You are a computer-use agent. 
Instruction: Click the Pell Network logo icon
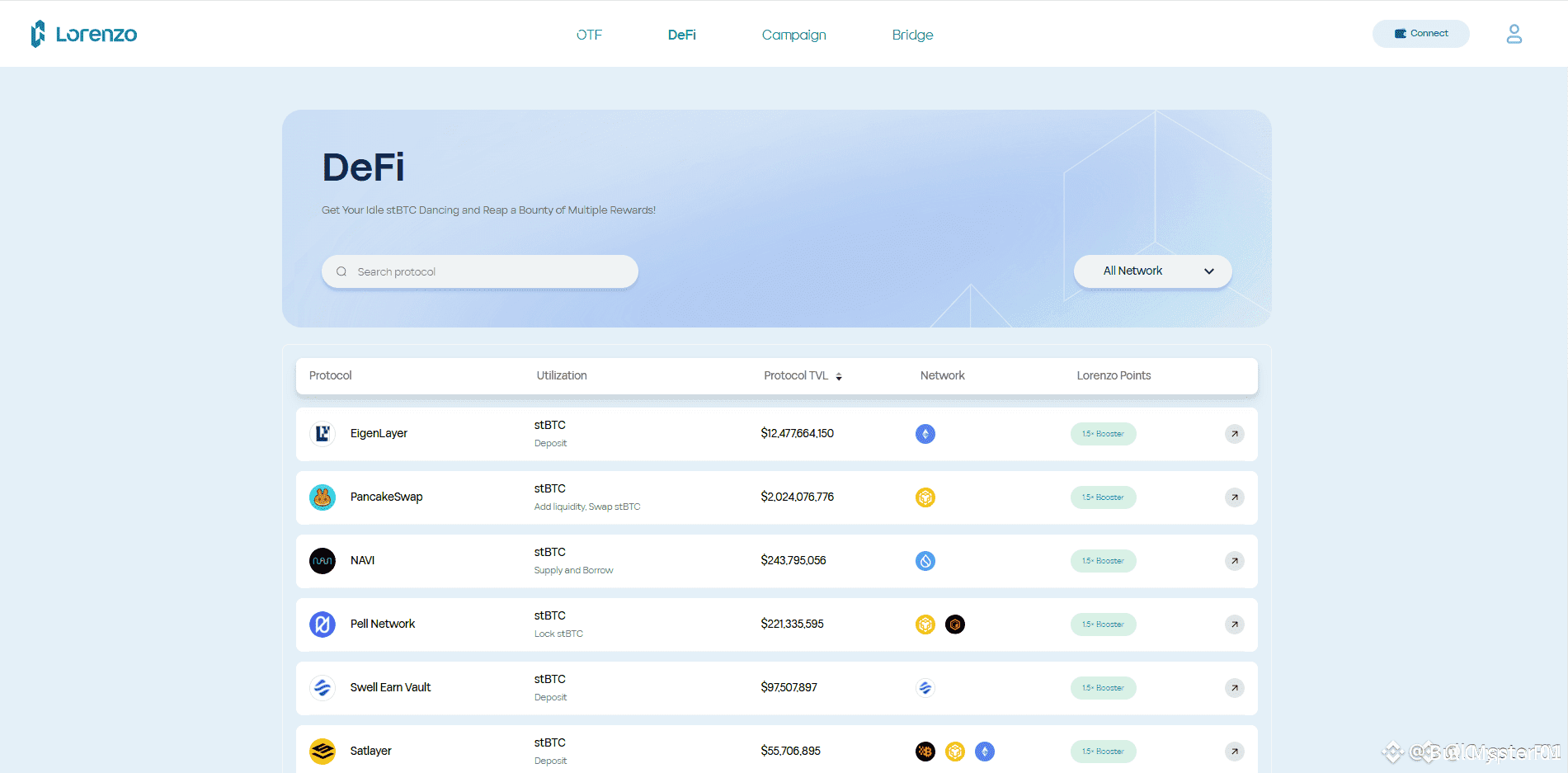(x=323, y=625)
